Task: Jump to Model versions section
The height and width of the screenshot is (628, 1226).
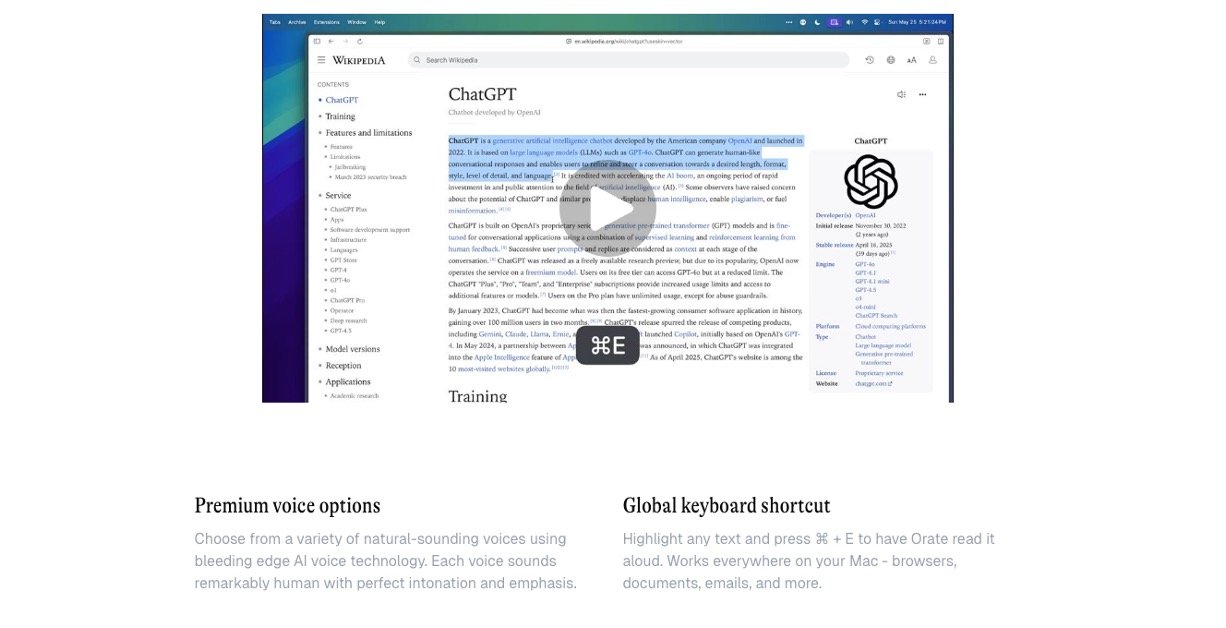Action: coord(352,349)
